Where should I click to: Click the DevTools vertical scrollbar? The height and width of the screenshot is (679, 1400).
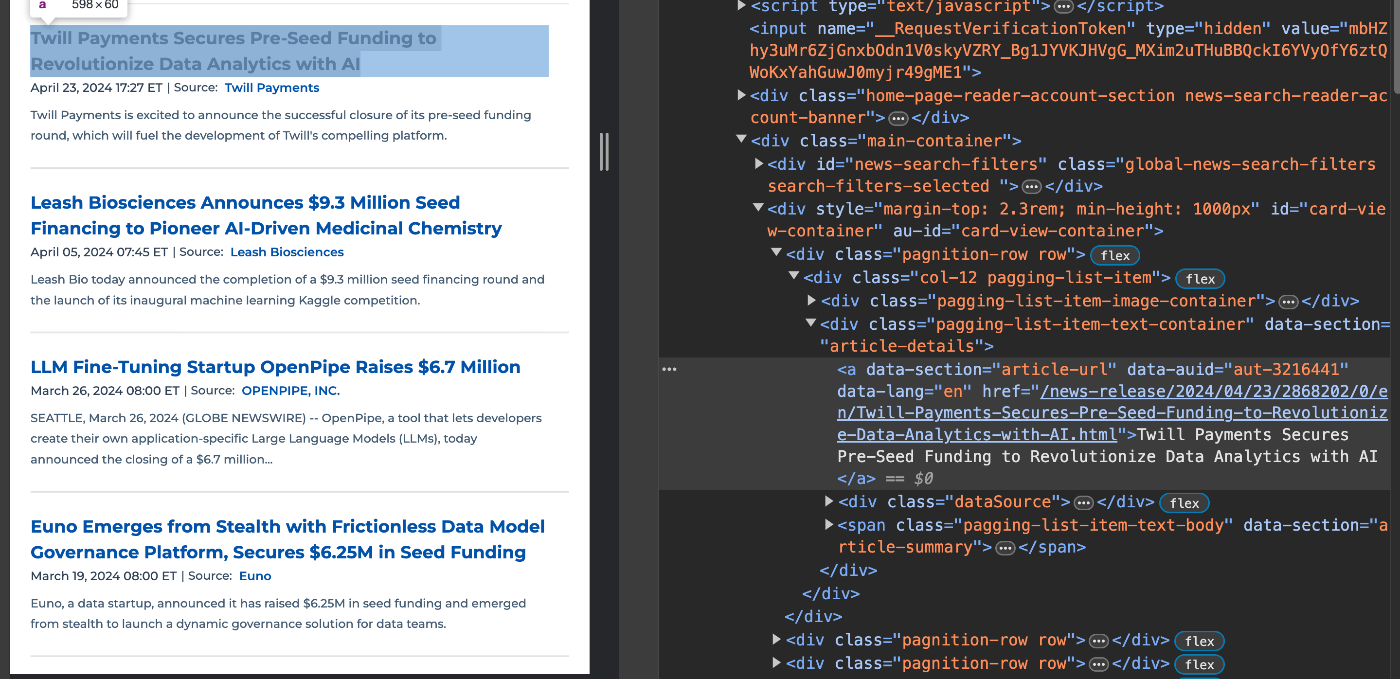click(x=1395, y=45)
